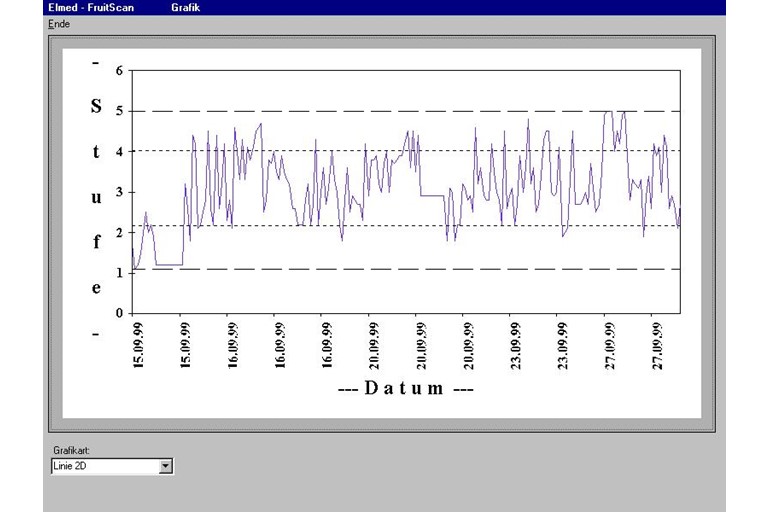Click the first 15.09.99 date label
768x512 pixels.
[x=138, y=345]
